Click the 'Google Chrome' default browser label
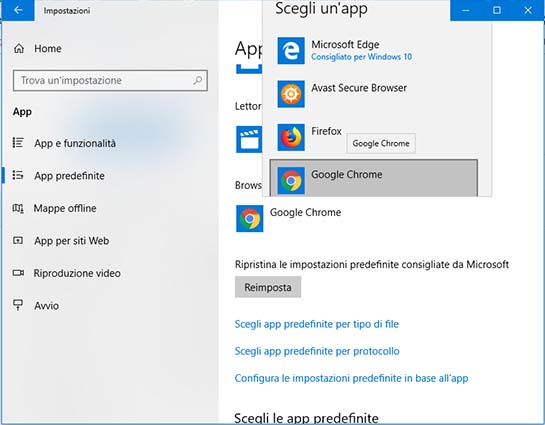This screenshot has width=545, height=425. coord(305,212)
